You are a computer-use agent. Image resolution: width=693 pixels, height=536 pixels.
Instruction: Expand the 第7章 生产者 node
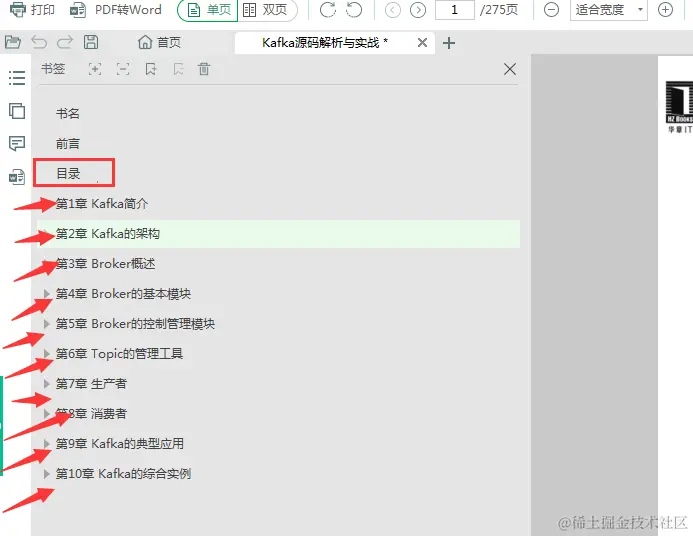point(46,384)
